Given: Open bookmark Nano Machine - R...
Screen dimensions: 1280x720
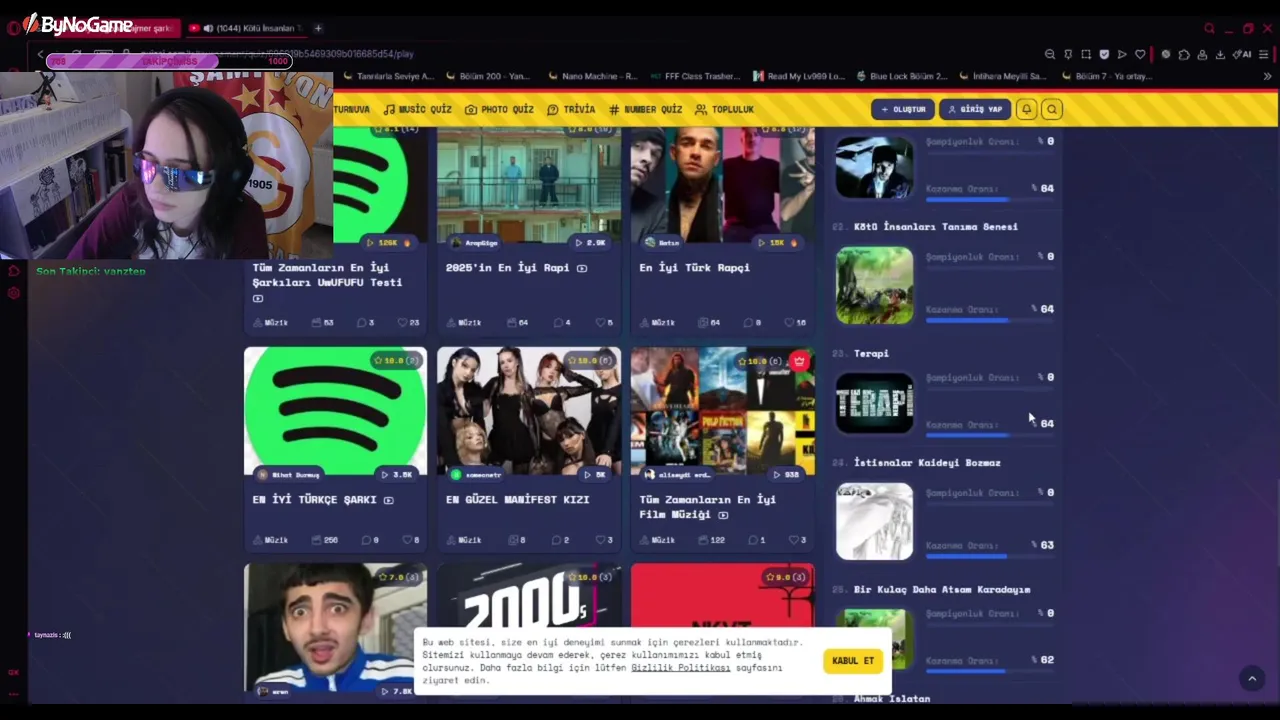Looking at the screenshot, I should [x=591, y=76].
